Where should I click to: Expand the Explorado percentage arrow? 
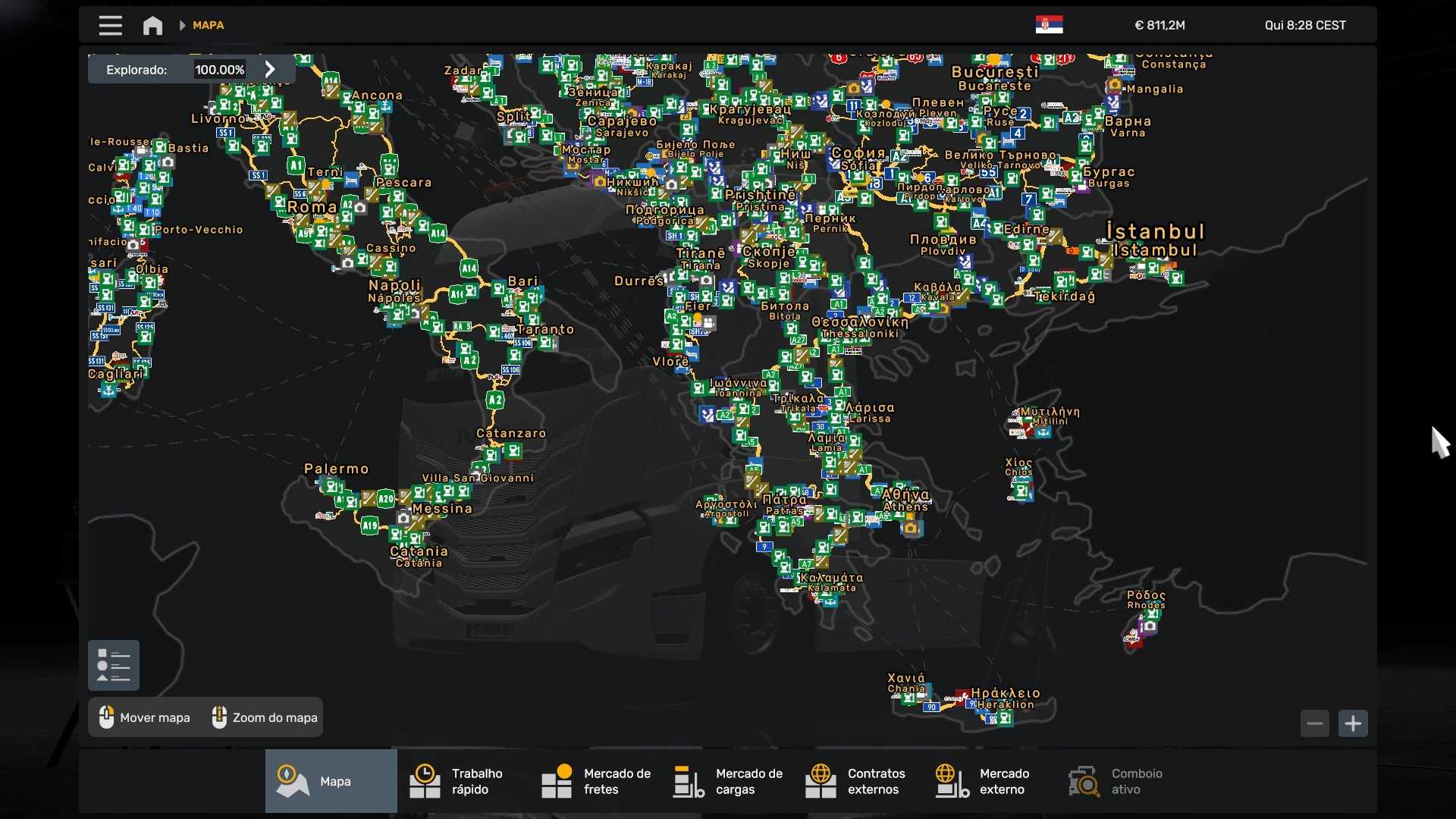(x=270, y=69)
